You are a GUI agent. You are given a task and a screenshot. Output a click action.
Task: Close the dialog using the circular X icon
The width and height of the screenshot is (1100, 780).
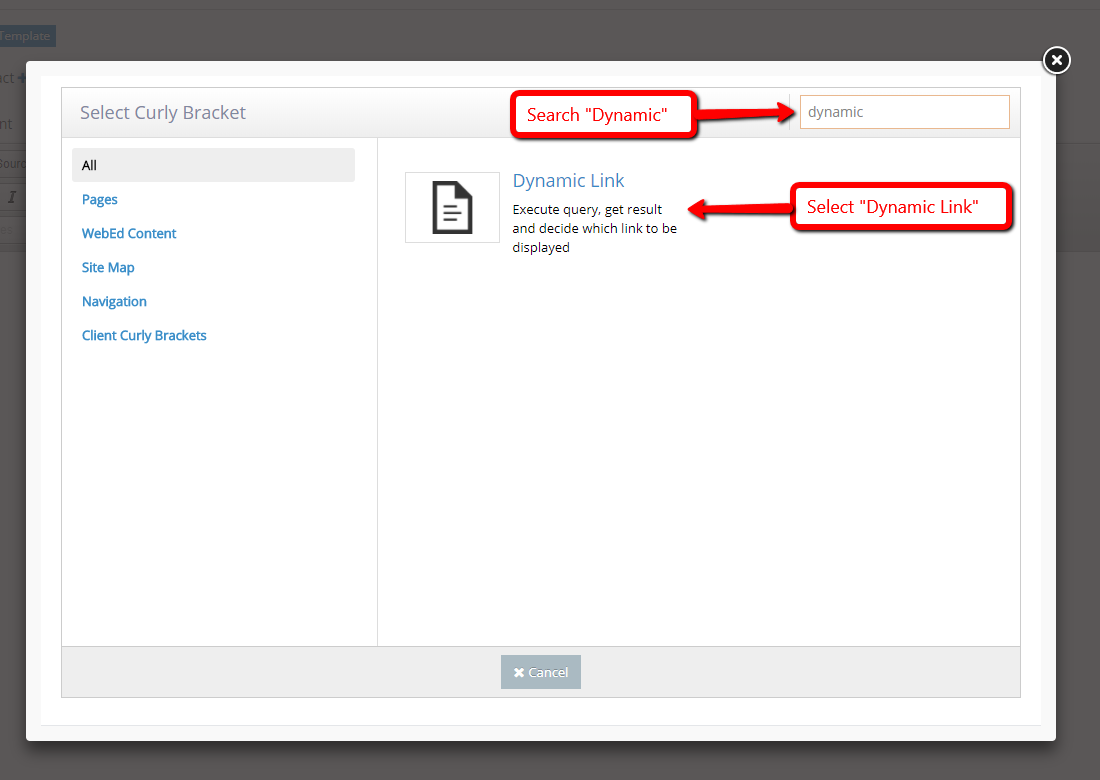coord(1056,60)
